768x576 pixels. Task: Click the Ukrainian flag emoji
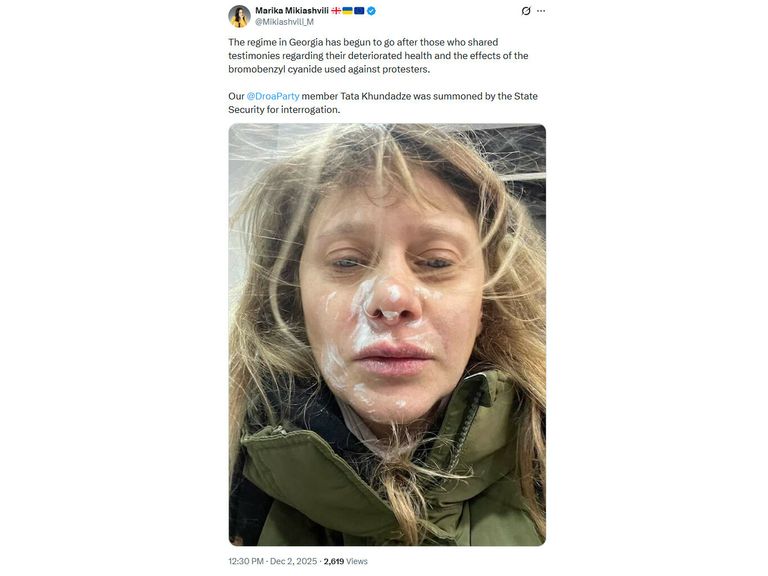click(348, 11)
